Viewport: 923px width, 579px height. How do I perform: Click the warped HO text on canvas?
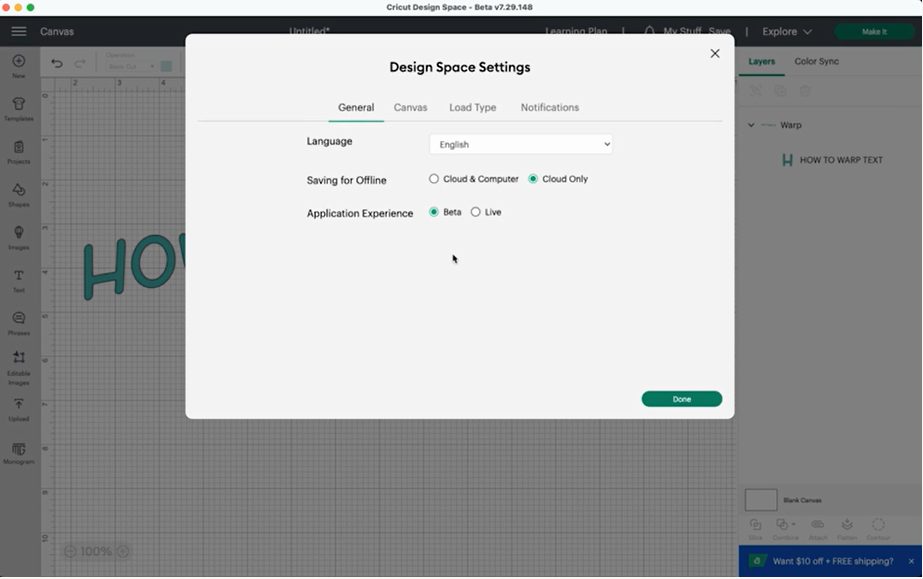pyautogui.click(x=133, y=266)
